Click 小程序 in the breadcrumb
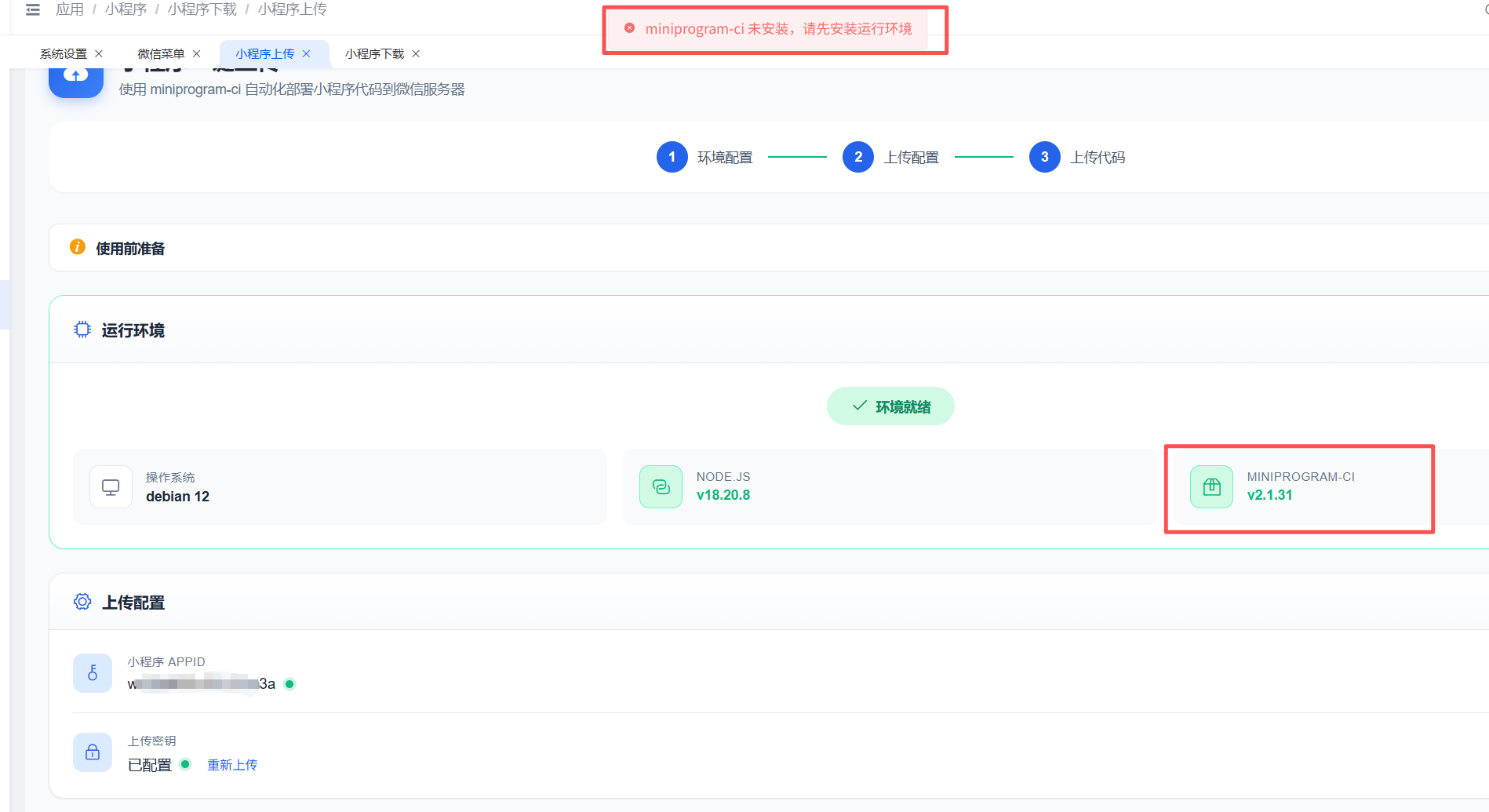This screenshot has height=812, width=1489. [x=126, y=9]
